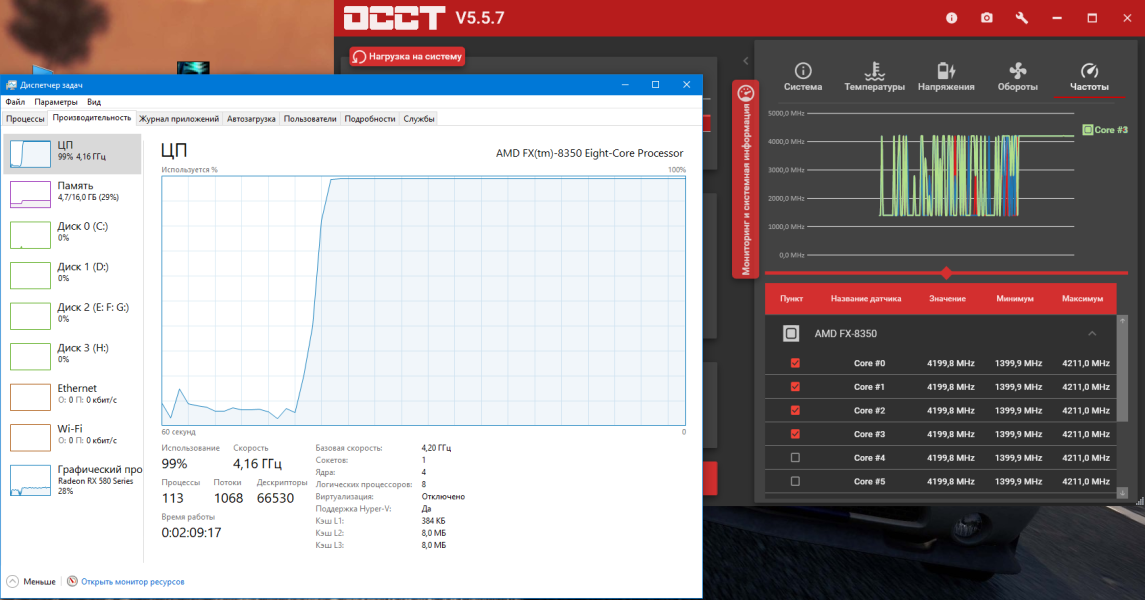Open OCCT settings wrench icon
Image resolution: width=1145 pixels, height=600 pixels.
1022,18
